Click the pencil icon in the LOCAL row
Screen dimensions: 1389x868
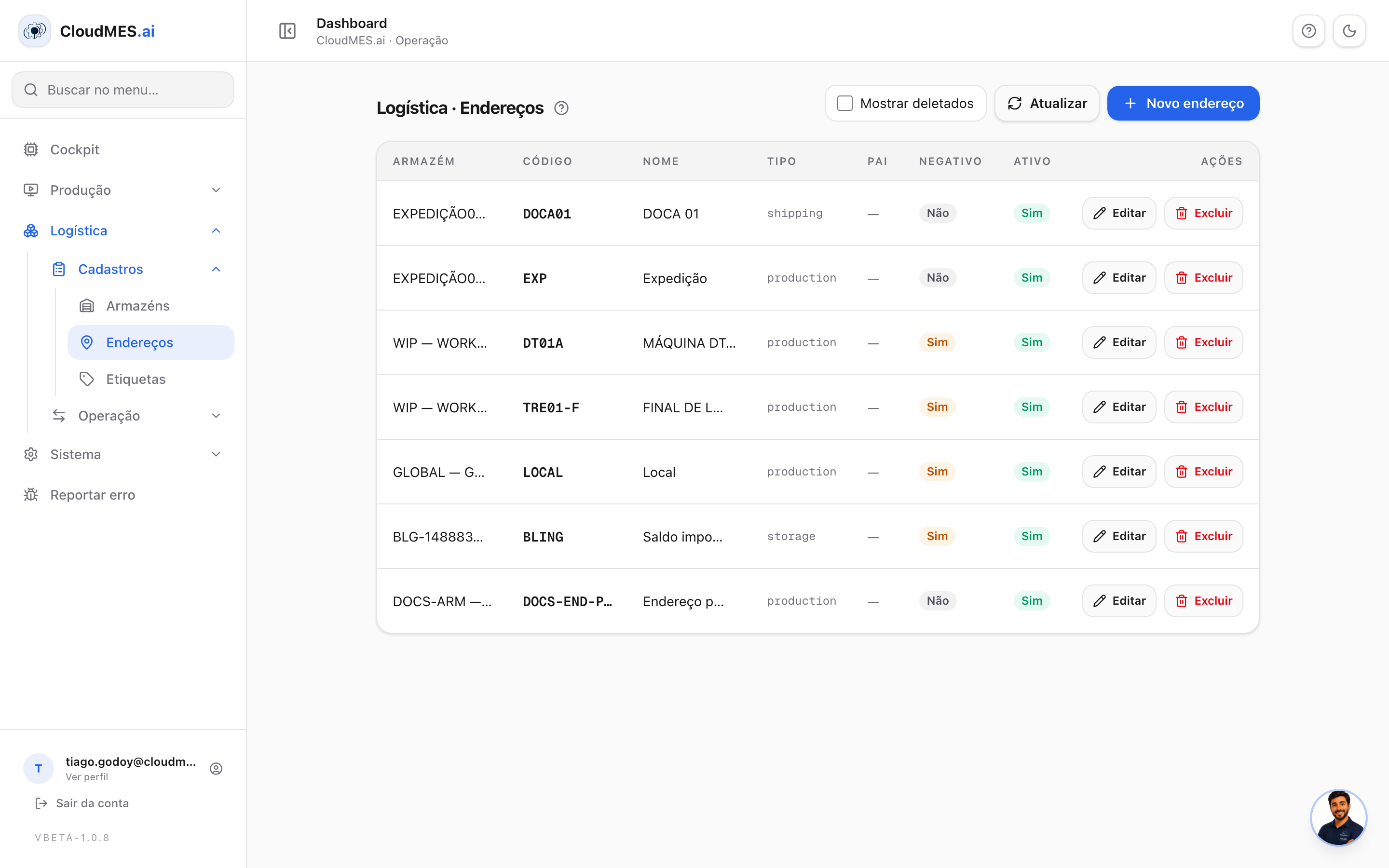click(1099, 472)
